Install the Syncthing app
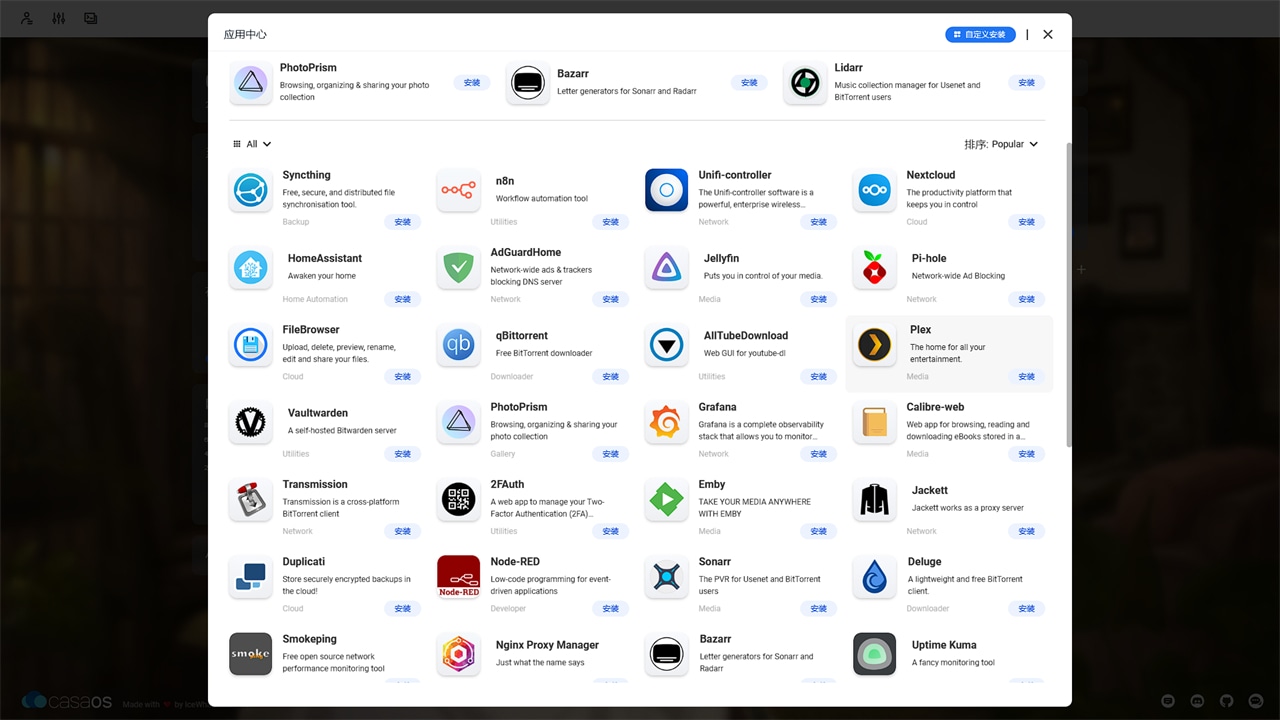The image size is (1280, 720). (x=402, y=222)
